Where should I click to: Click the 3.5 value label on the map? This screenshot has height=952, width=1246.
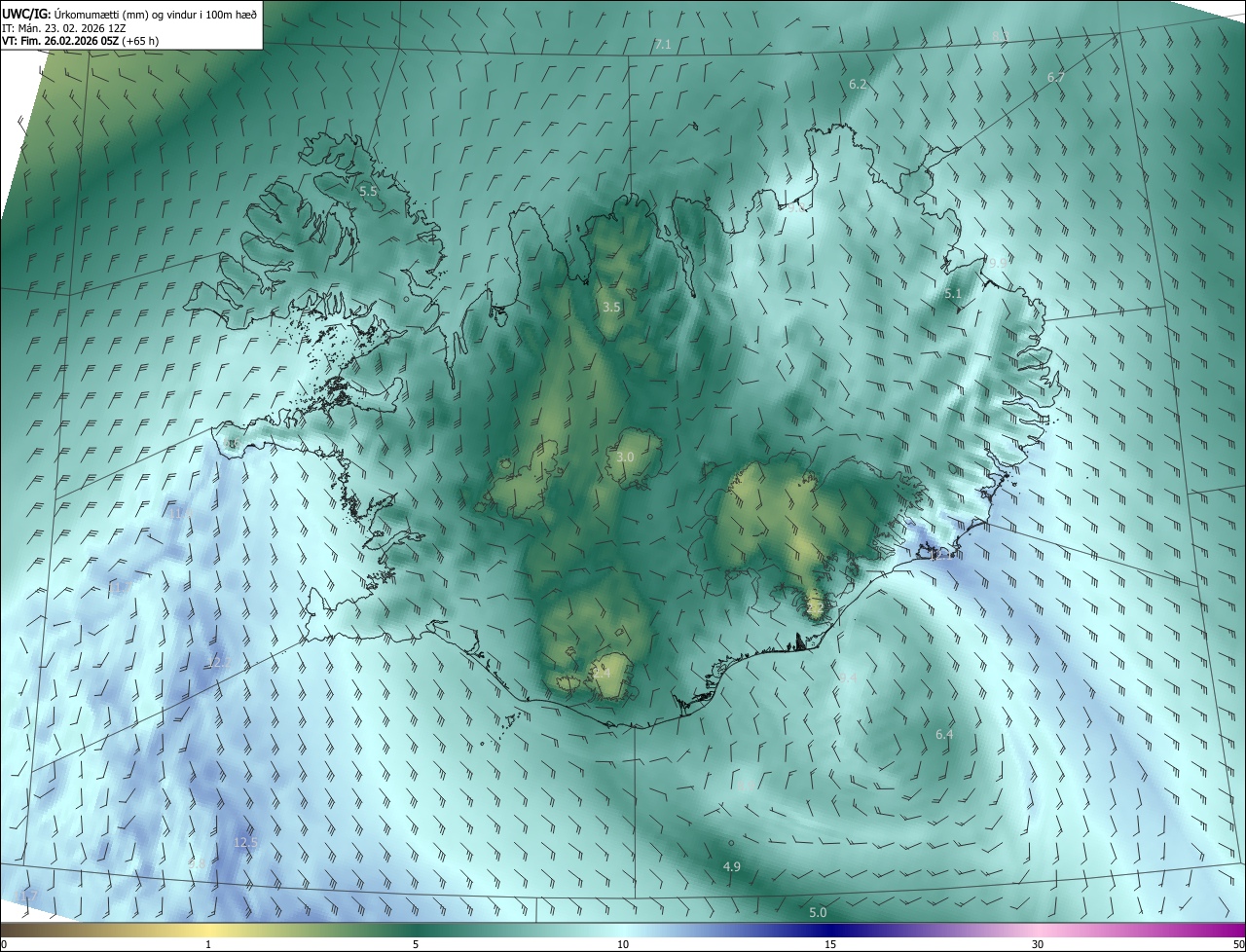click(x=611, y=307)
